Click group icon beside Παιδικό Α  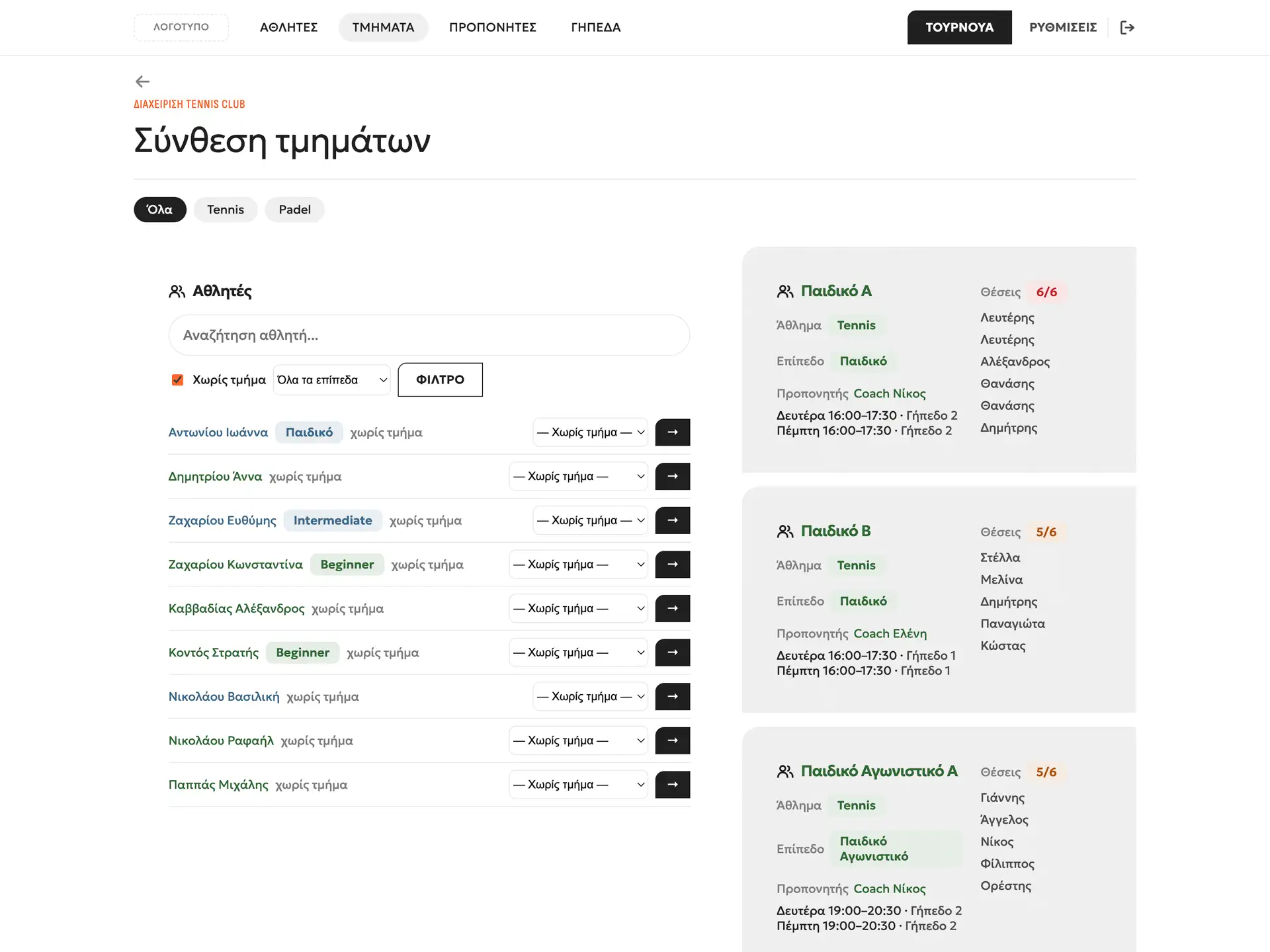click(785, 291)
